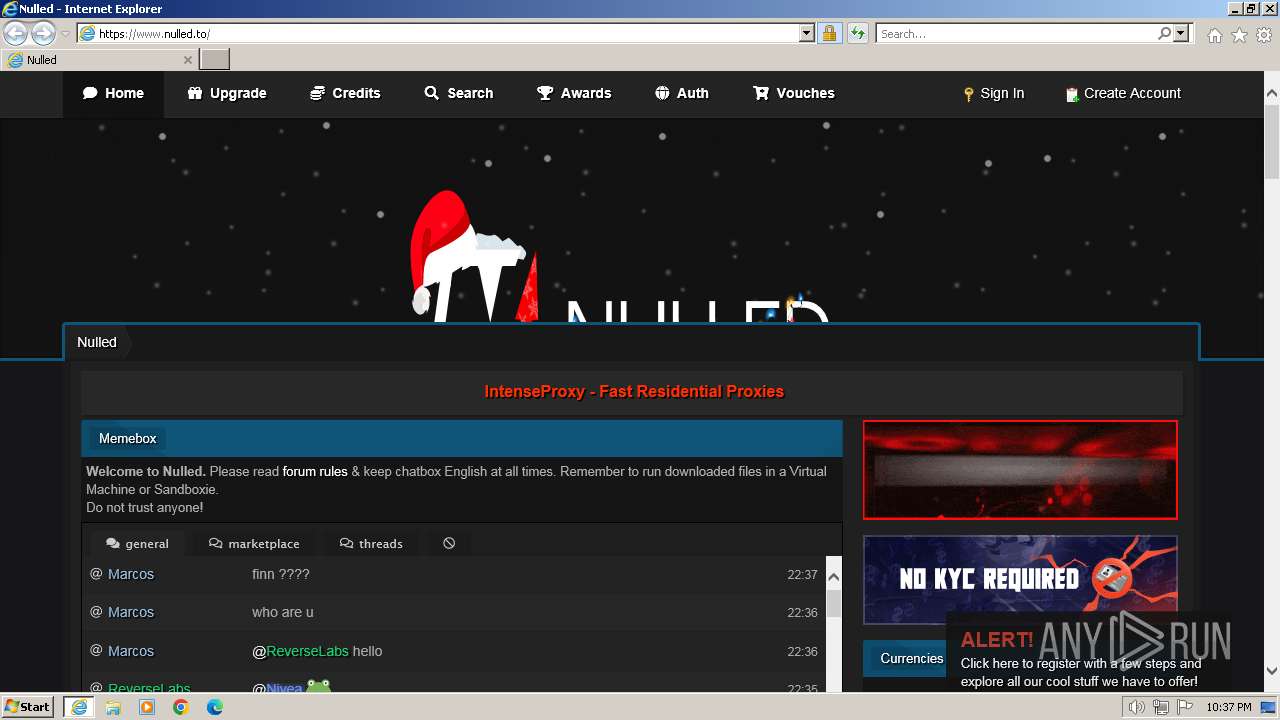Click the forum rules link

[315, 471]
